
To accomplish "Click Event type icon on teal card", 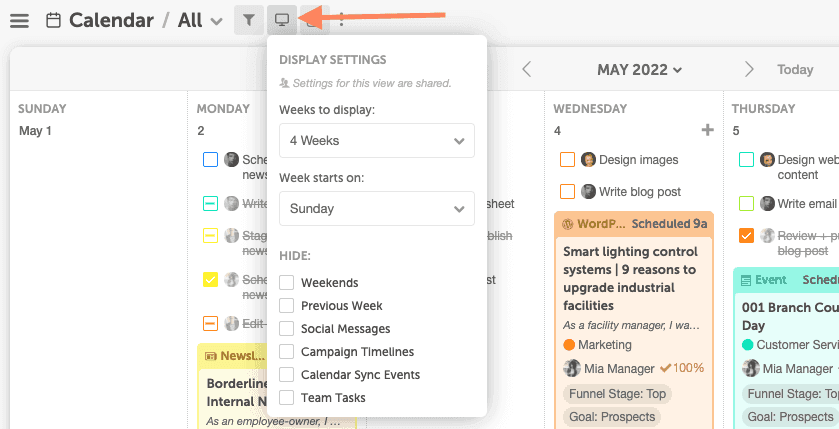I will [x=746, y=280].
